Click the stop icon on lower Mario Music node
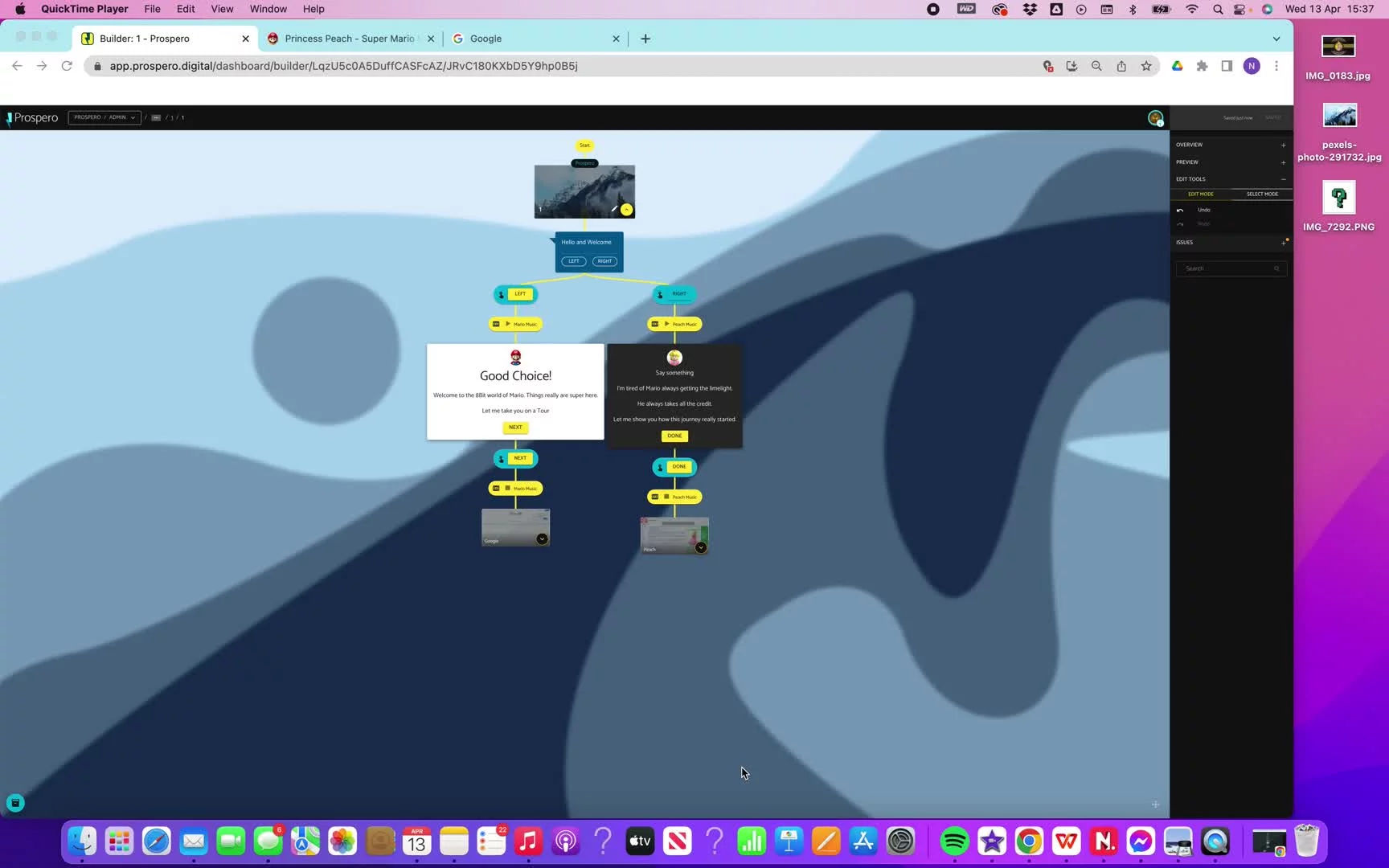Image resolution: width=1389 pixels, height=868 pixels. click(x=507, y=488)
